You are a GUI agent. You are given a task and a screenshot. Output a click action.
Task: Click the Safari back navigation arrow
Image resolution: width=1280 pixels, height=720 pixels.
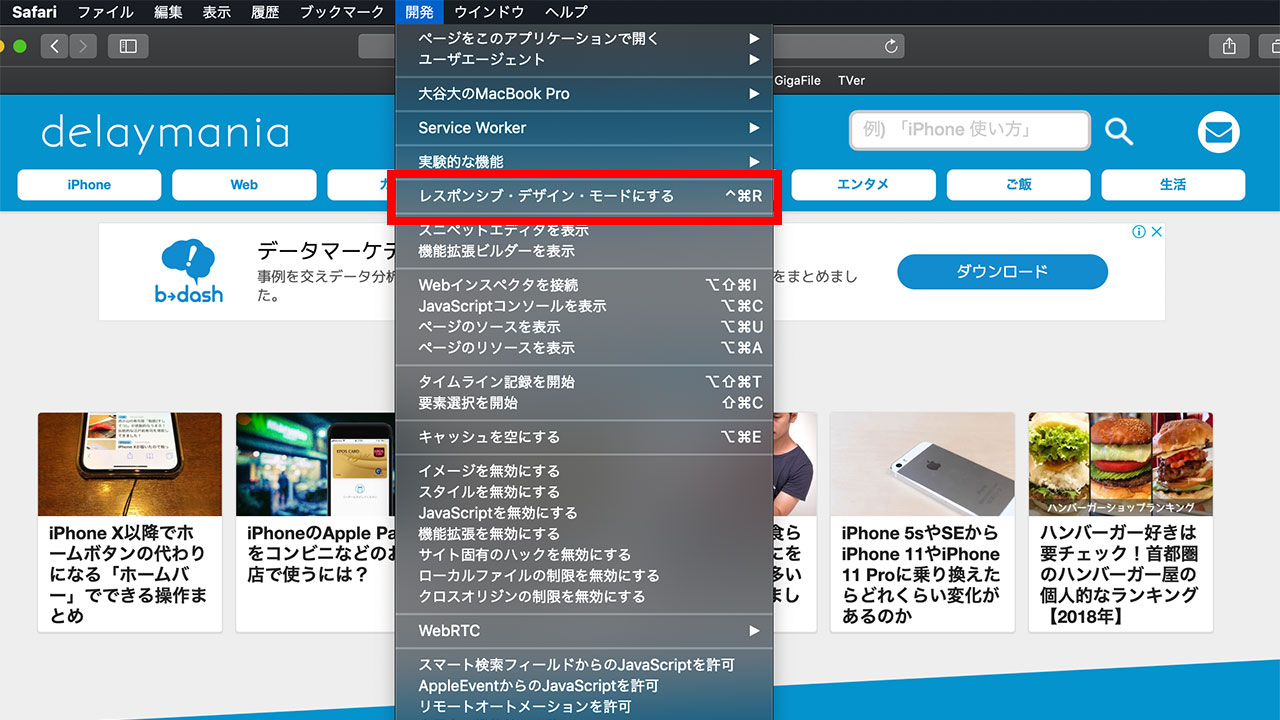click(55, 46)
